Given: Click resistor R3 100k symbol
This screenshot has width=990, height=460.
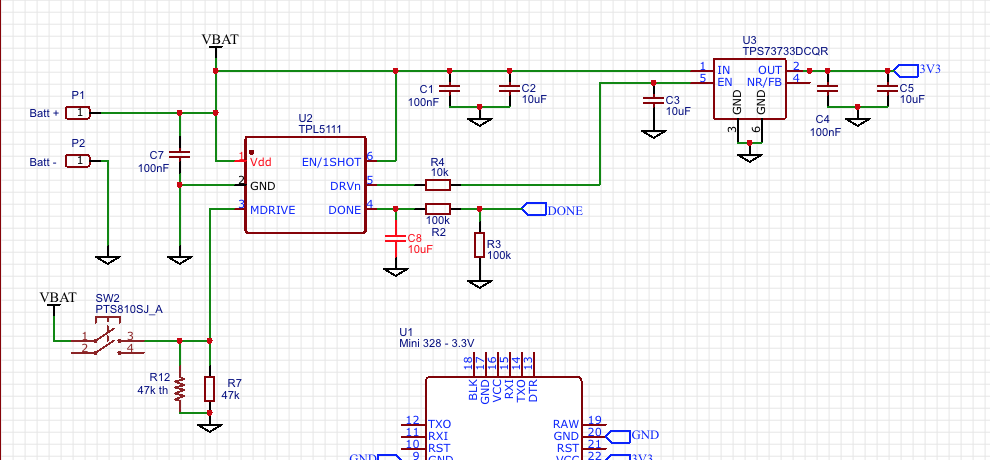Looking at the screenshot, I should (479, 245).
